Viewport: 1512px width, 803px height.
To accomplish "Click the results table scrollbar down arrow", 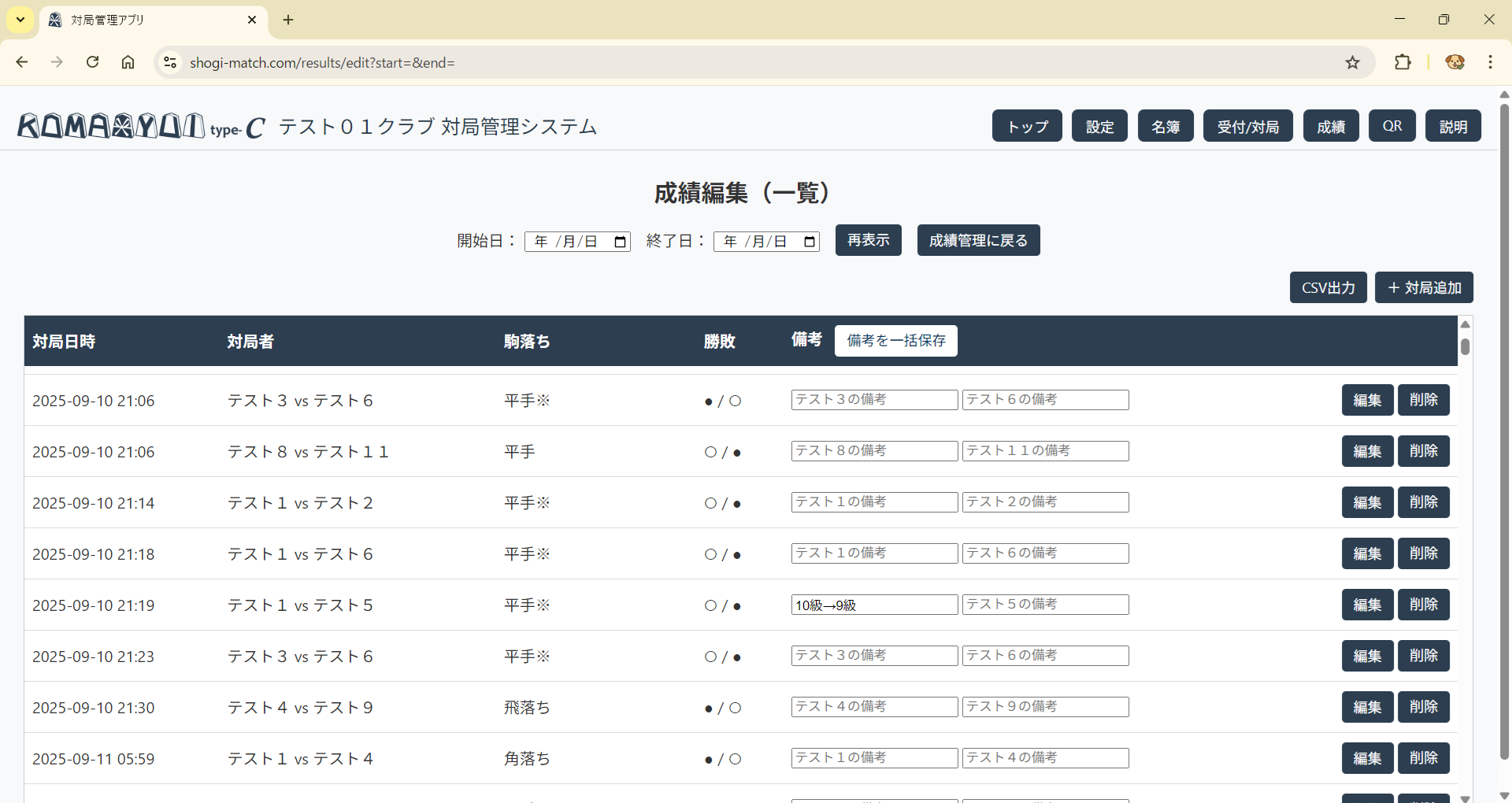I will [x=1465, y=797].
